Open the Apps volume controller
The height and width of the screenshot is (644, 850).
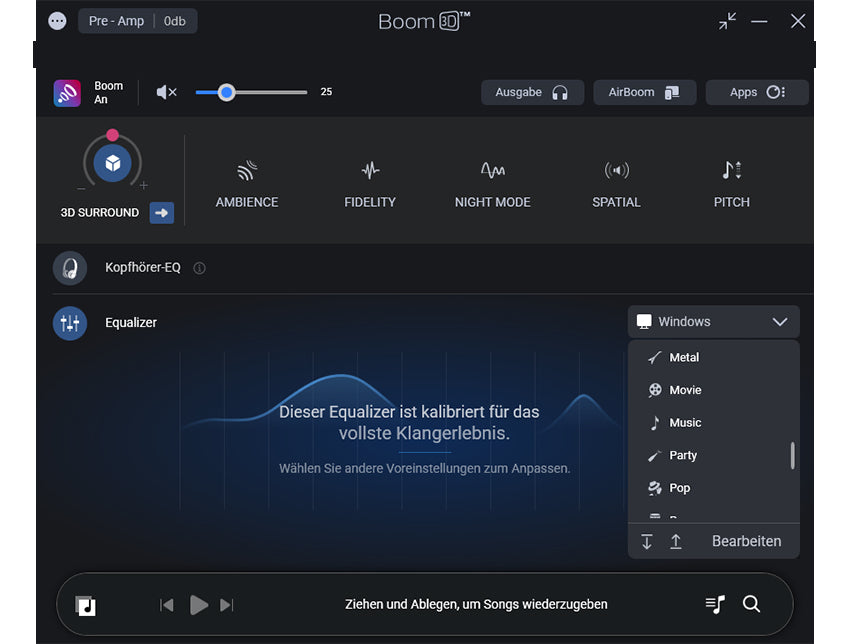(x=757, y=92)
